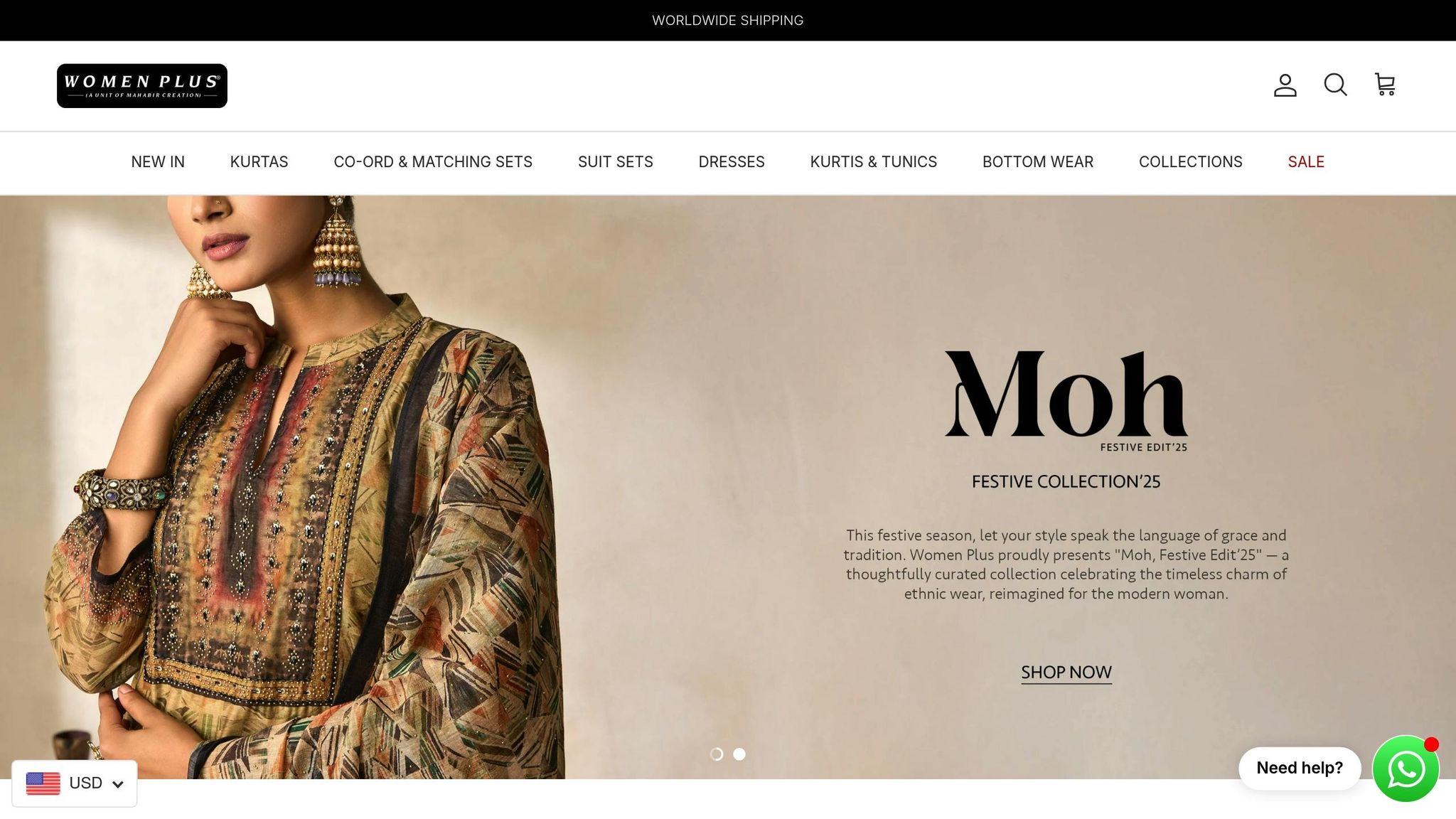Image resolution: width=1456 pixels, height=819 pixels.
Task: Open Kurtis & Tunics category
Action: pos(873,162)
